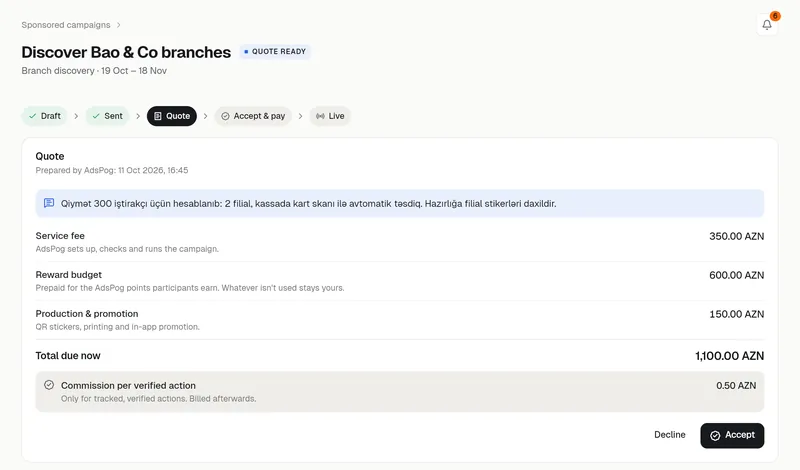The height and width of the screenshot is (470, 800).
Task: Select the Draft step
Action: (x=44, y=116)
